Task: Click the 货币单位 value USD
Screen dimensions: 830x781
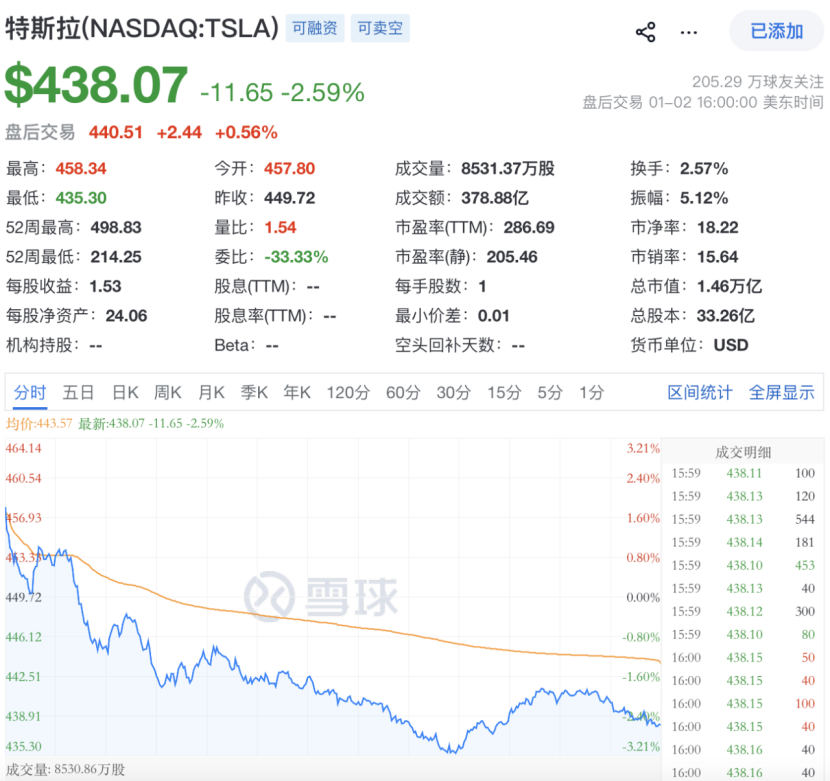Action: tap(731, 345)
